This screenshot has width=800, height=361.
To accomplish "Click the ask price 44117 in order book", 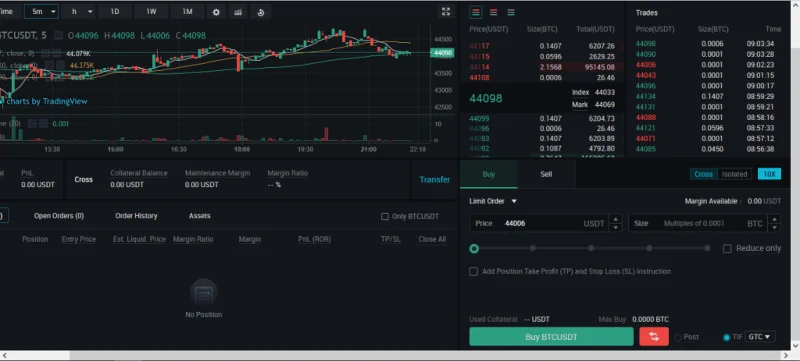I will click(479, 46).
